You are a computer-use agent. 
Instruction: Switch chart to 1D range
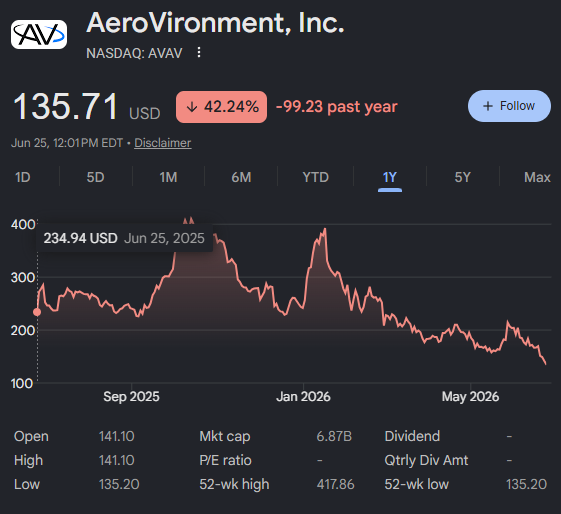click(x=23, y=177)
